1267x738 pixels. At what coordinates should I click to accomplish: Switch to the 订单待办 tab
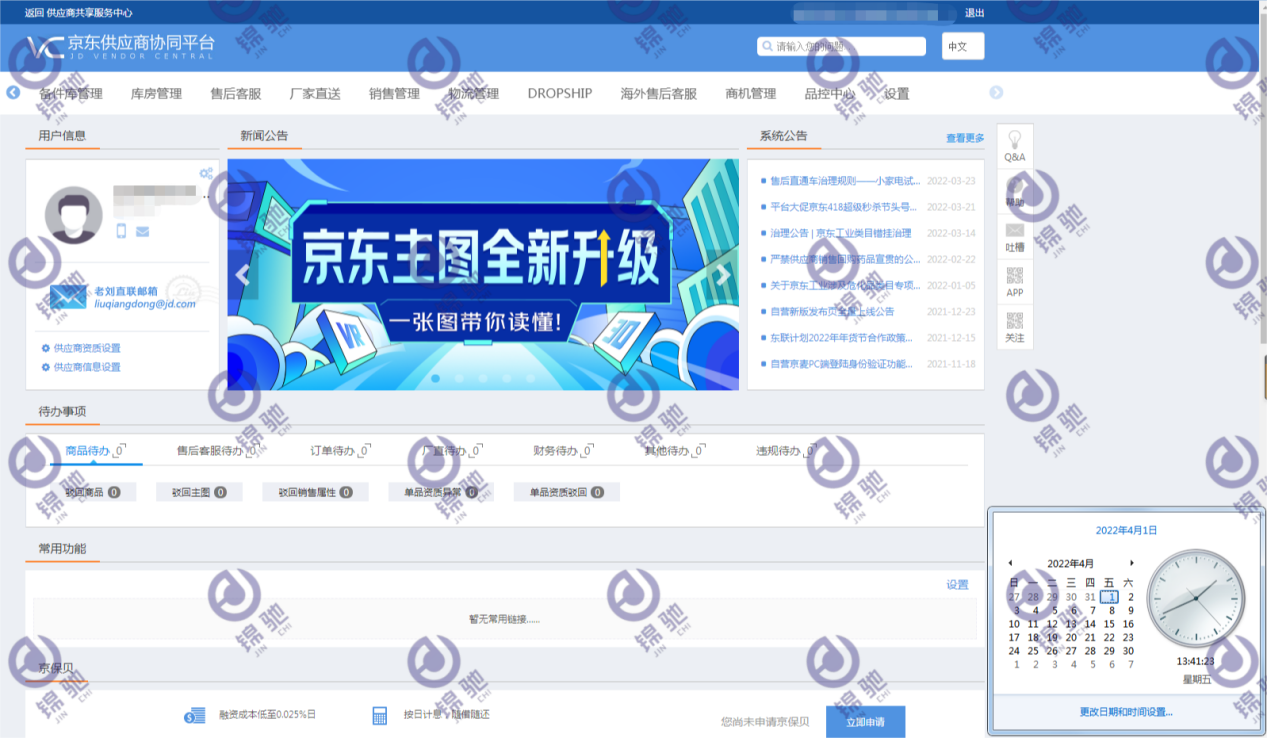[331, 450]
